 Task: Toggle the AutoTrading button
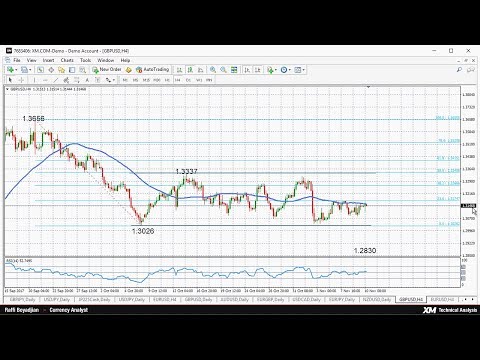coord(152,69)
